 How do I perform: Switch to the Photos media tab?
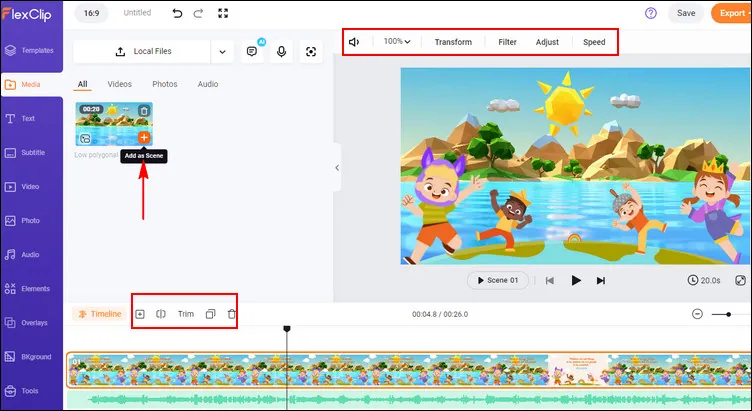point(164,84)
